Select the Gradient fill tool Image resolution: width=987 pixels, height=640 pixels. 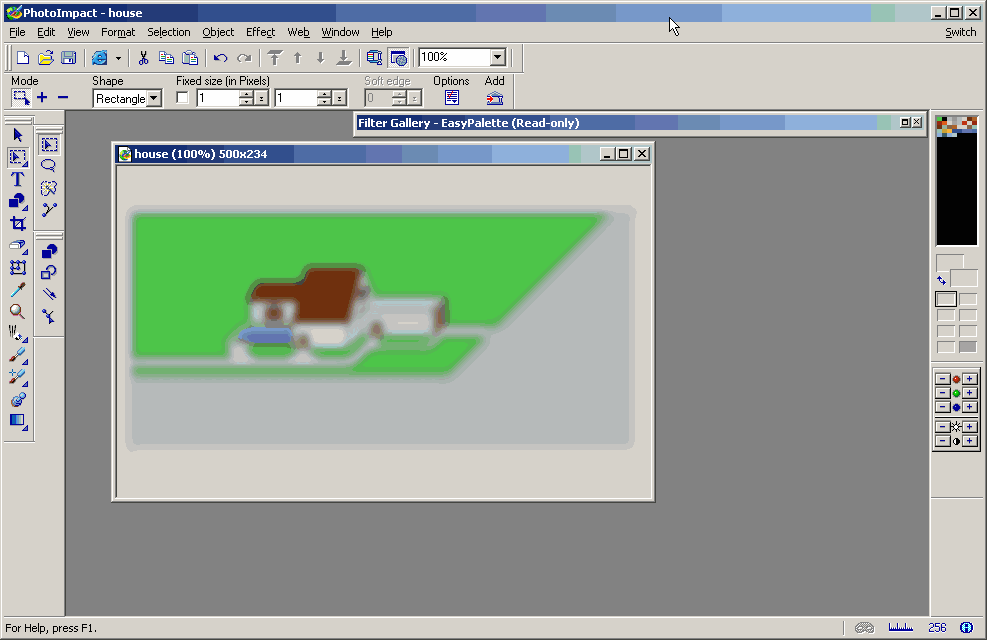[18, 421]
